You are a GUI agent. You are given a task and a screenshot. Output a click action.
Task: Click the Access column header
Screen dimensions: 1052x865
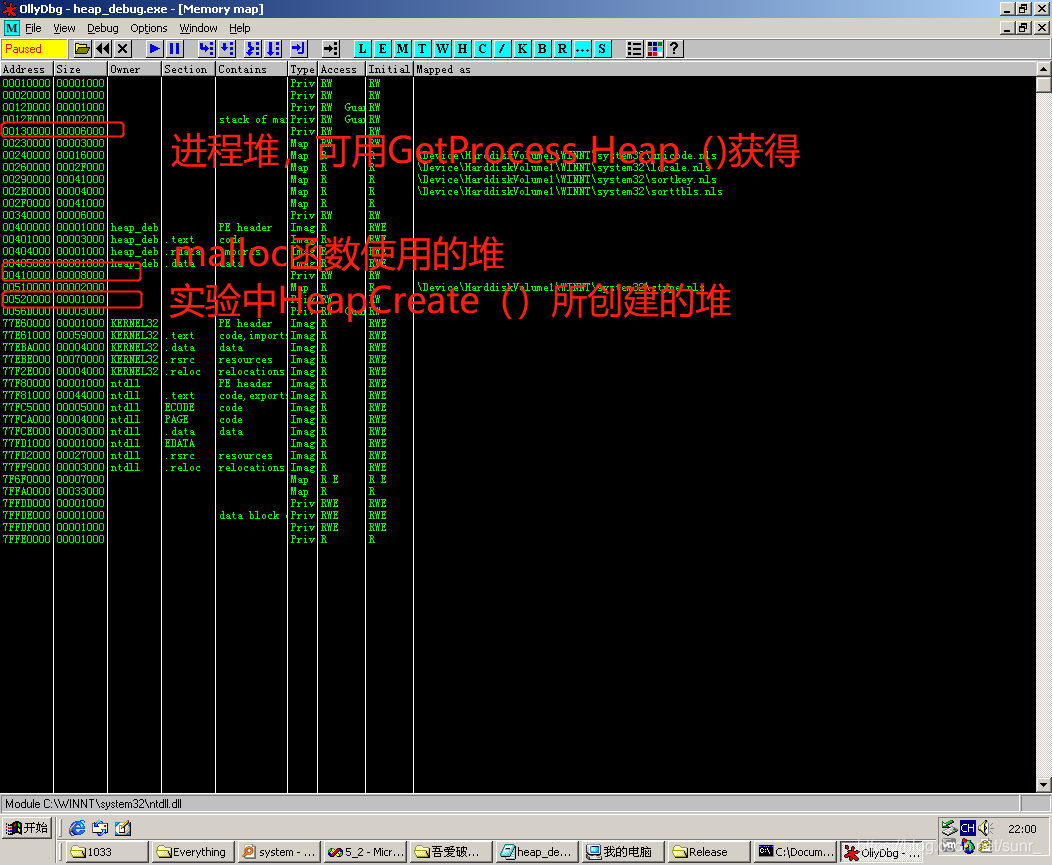tap(341, 69)
